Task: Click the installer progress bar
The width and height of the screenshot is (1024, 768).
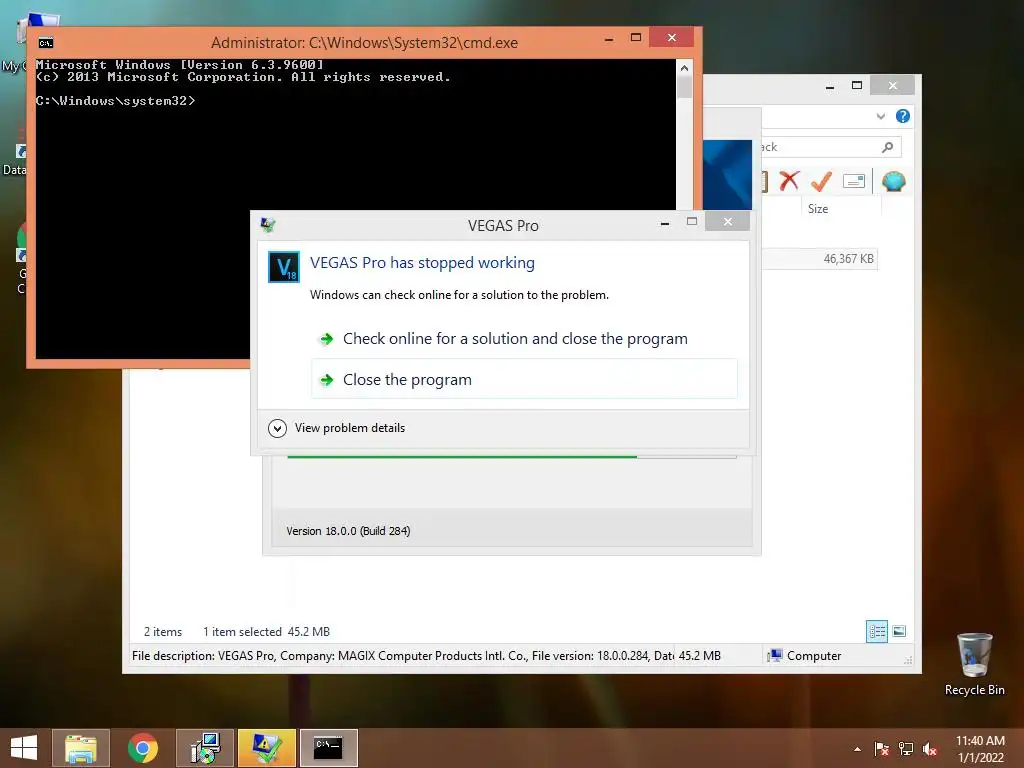Action: click(511, 456)
